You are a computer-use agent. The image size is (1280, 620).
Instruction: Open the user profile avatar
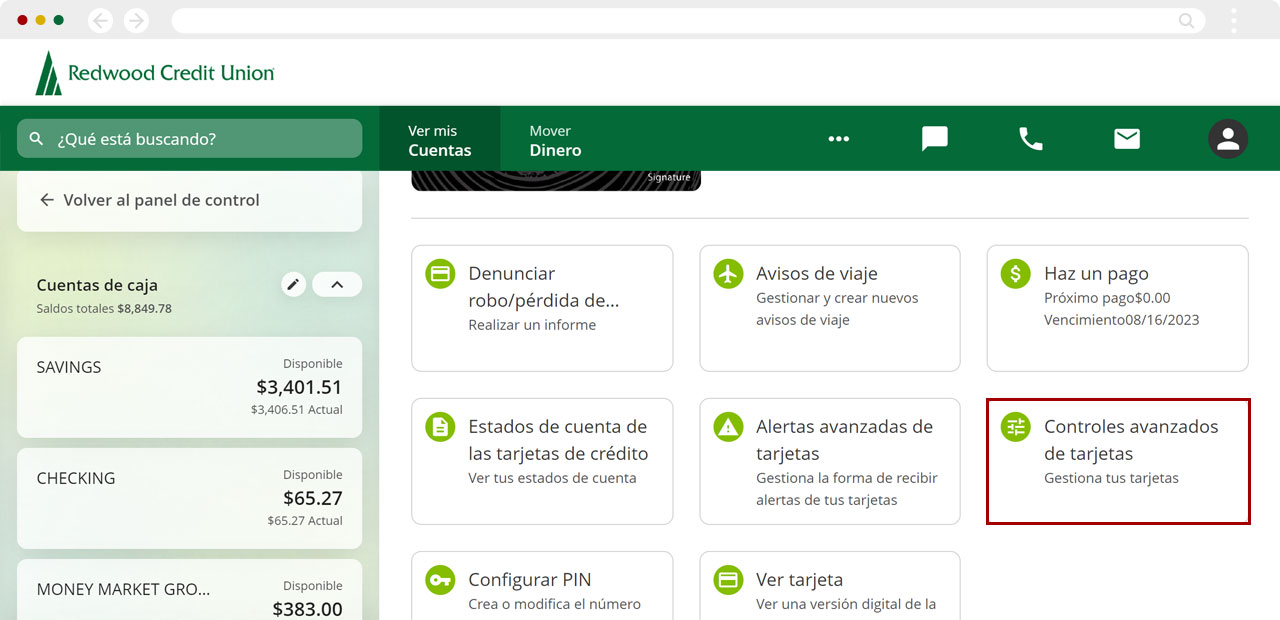click(x=1227, y=139)
